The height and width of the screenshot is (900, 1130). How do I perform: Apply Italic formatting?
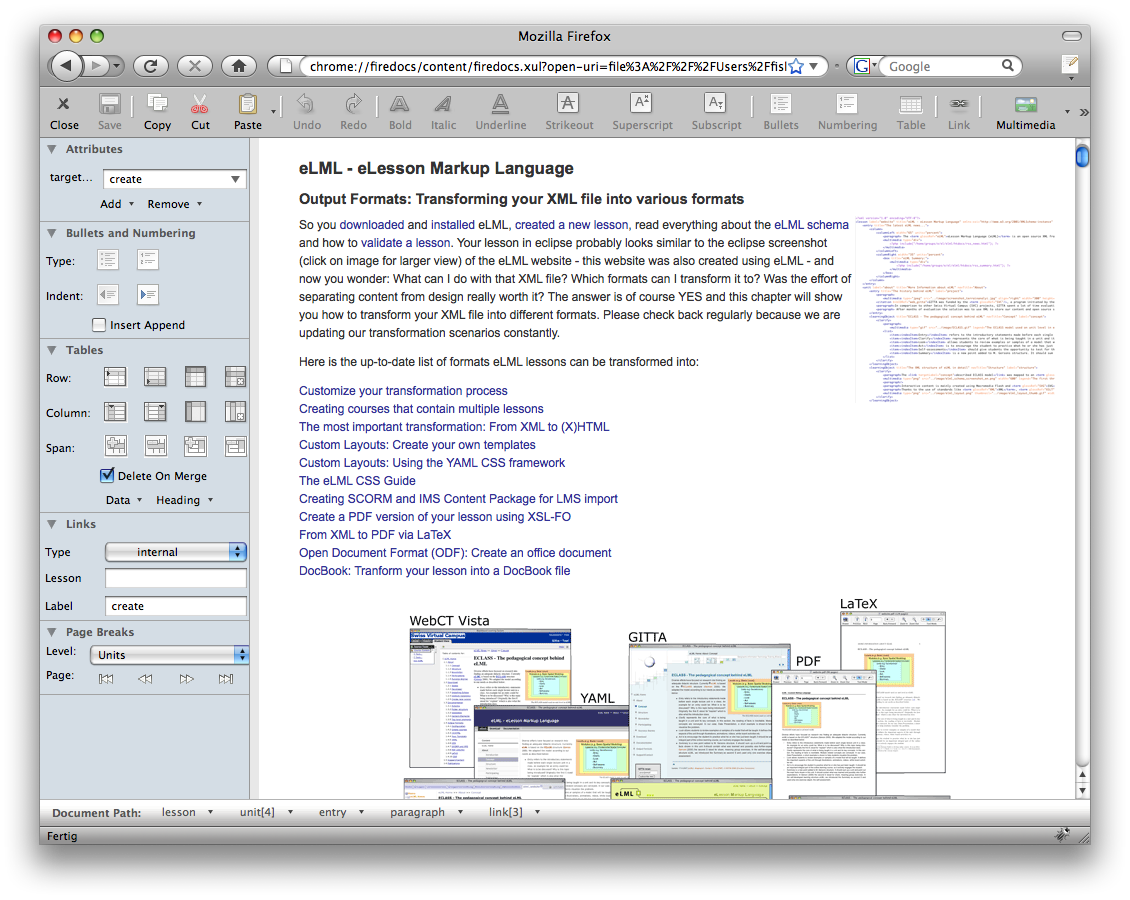[443, 104]
